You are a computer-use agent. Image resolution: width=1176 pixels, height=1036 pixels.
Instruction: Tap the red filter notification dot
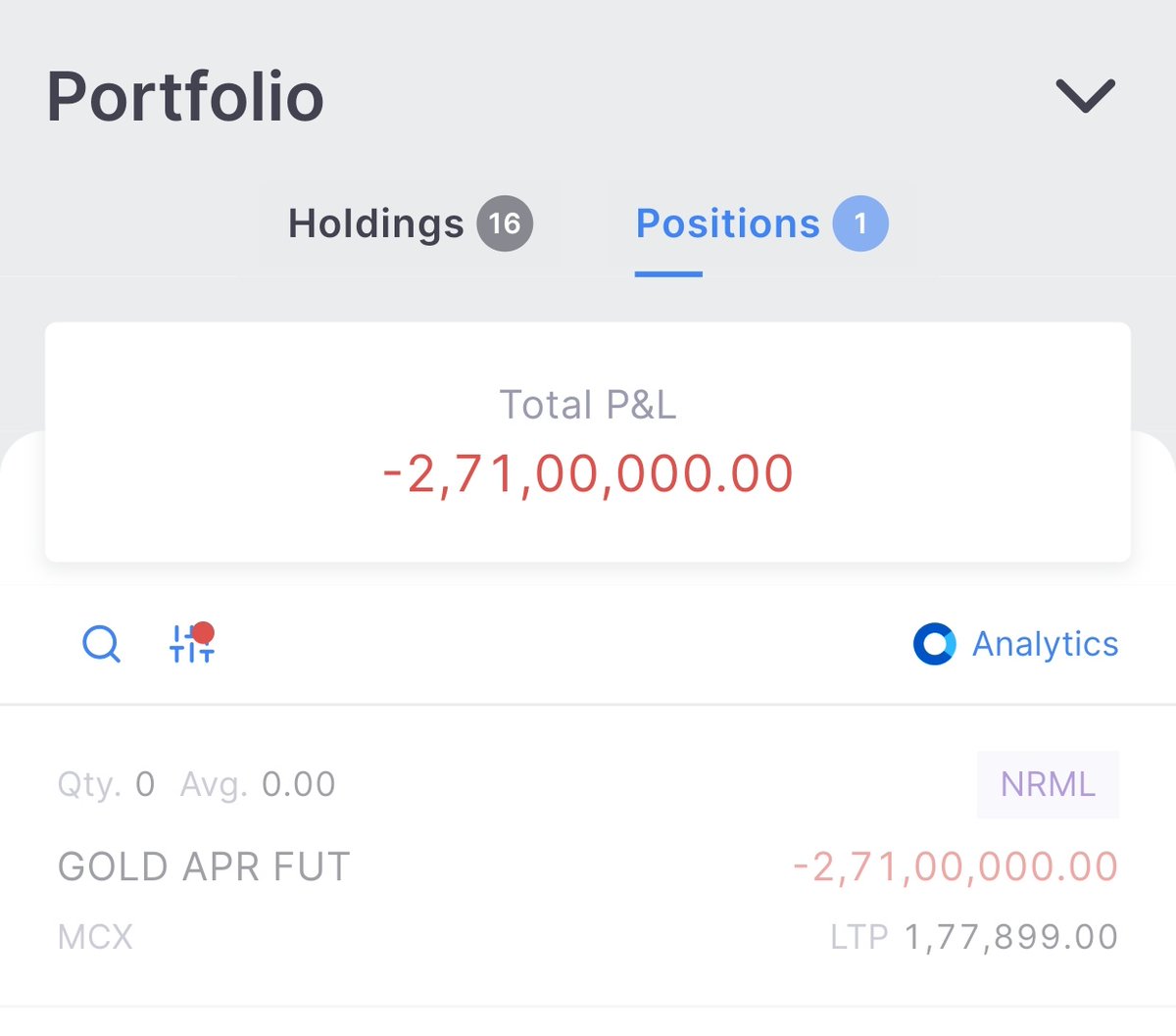point(204,632)
